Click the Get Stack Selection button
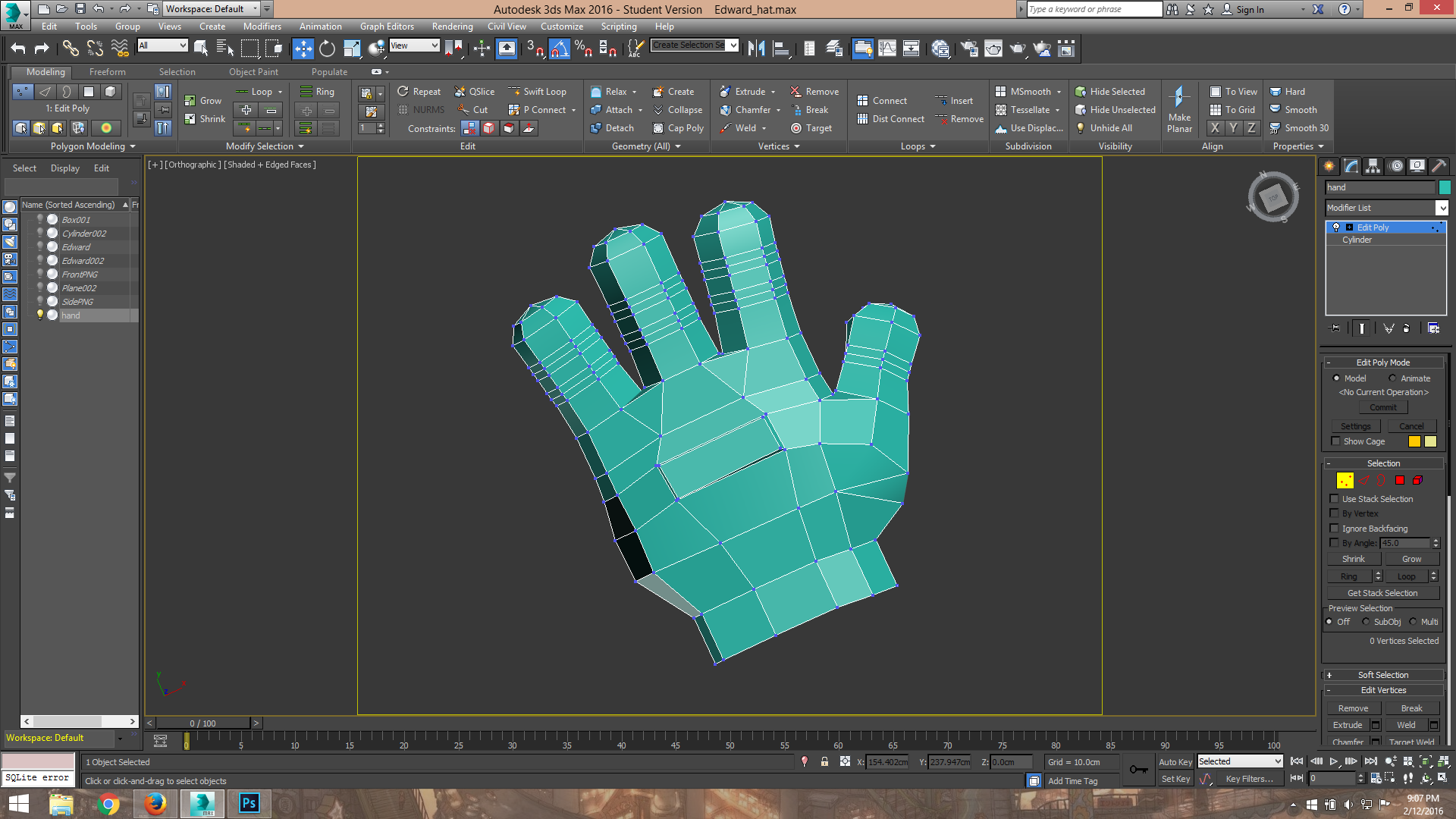Screen dimensions: 1456x819 pyautogui.click(x=1382, y=593)
